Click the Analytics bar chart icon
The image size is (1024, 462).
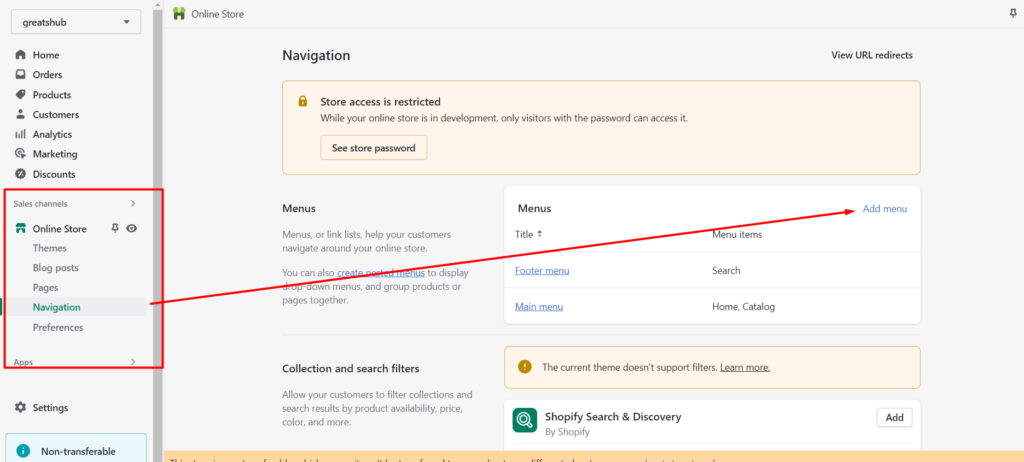tap(20, 135)
